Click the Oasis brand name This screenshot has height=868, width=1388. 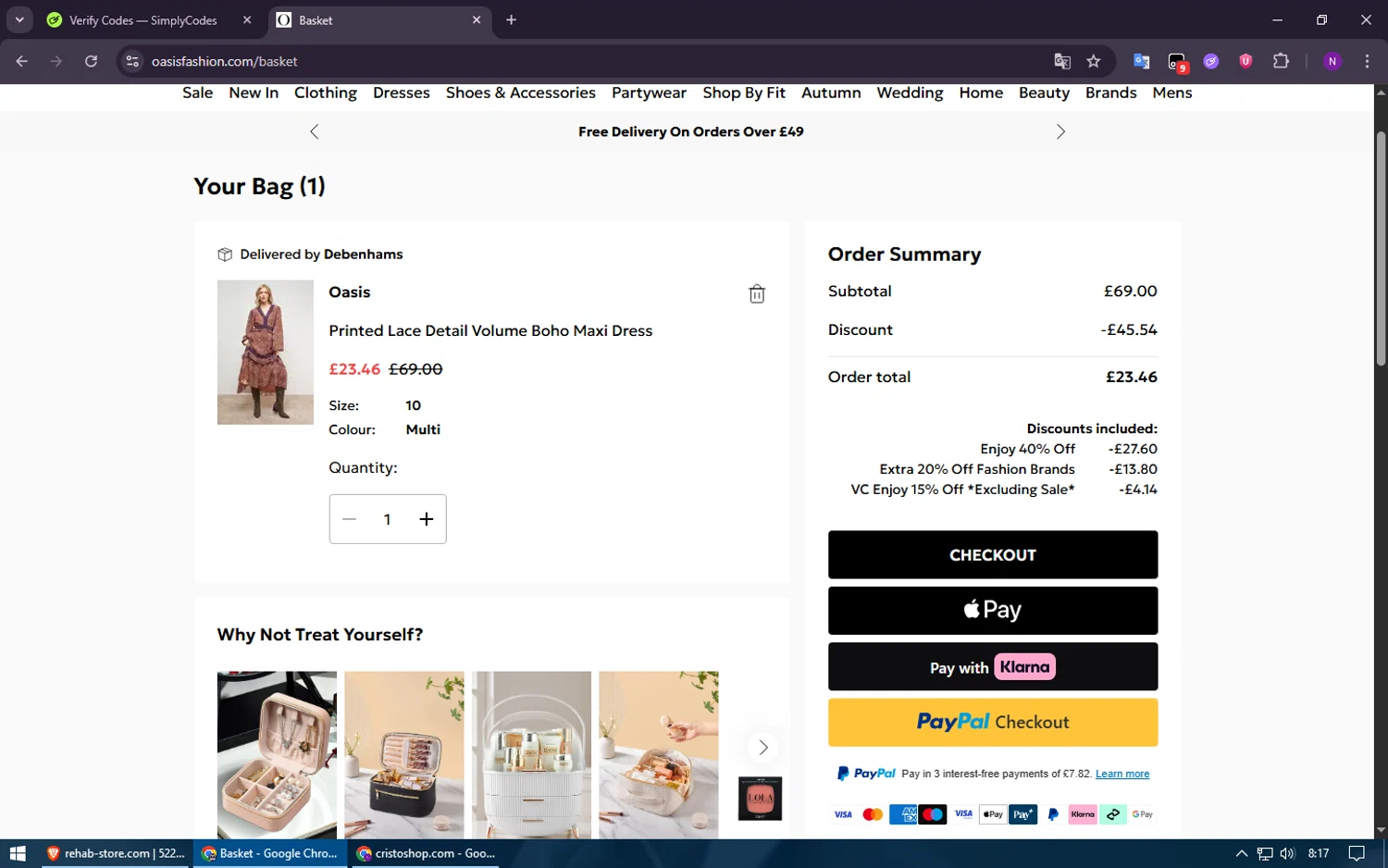[x=350, y=291]
